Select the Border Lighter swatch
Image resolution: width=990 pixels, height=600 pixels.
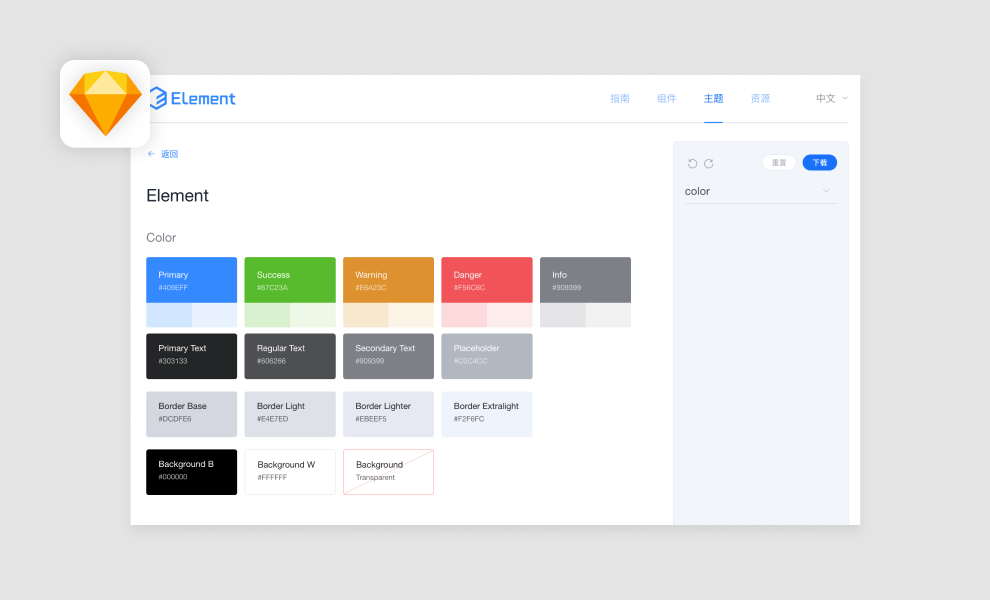[388, 414]
